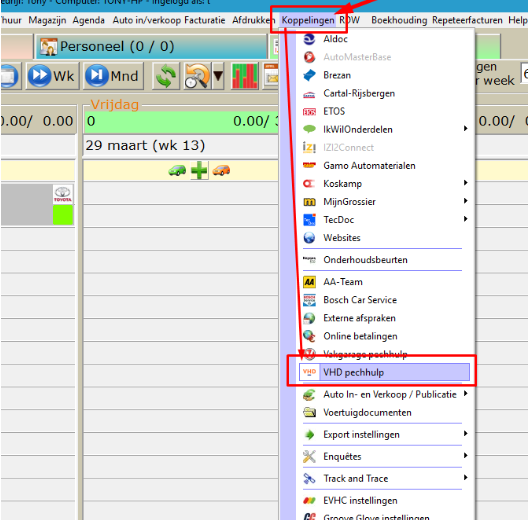Click the Enquêtes tools icon

309,457
